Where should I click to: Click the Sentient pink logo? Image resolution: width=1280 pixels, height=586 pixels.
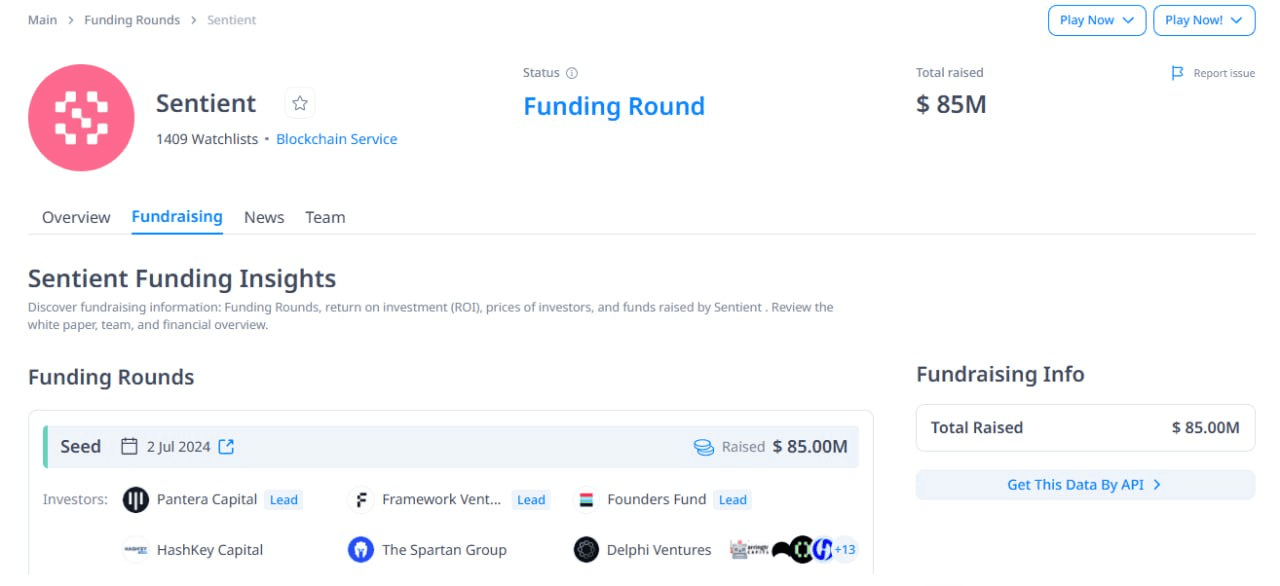coord(81,118)
